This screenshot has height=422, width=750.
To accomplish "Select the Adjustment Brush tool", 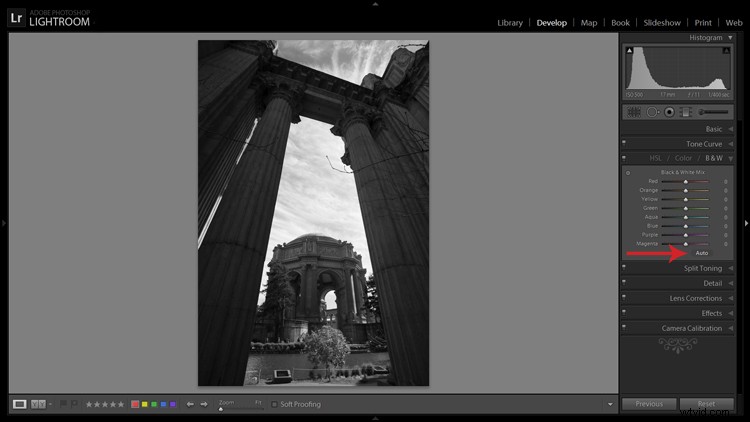I will pyautogui.click(x=713, y=112).
